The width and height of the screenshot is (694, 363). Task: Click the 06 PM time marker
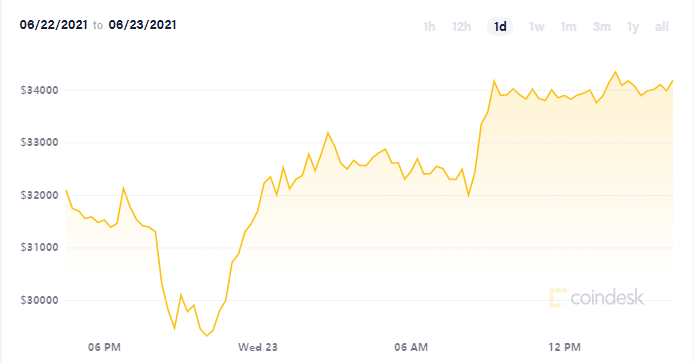coord(104,348)
